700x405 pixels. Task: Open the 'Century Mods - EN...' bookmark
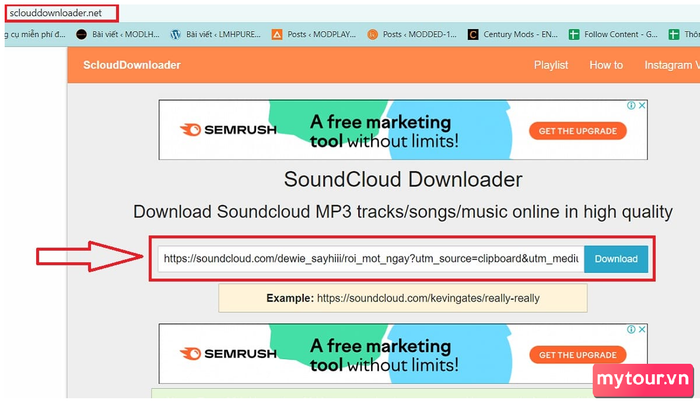tap(512, 34)
